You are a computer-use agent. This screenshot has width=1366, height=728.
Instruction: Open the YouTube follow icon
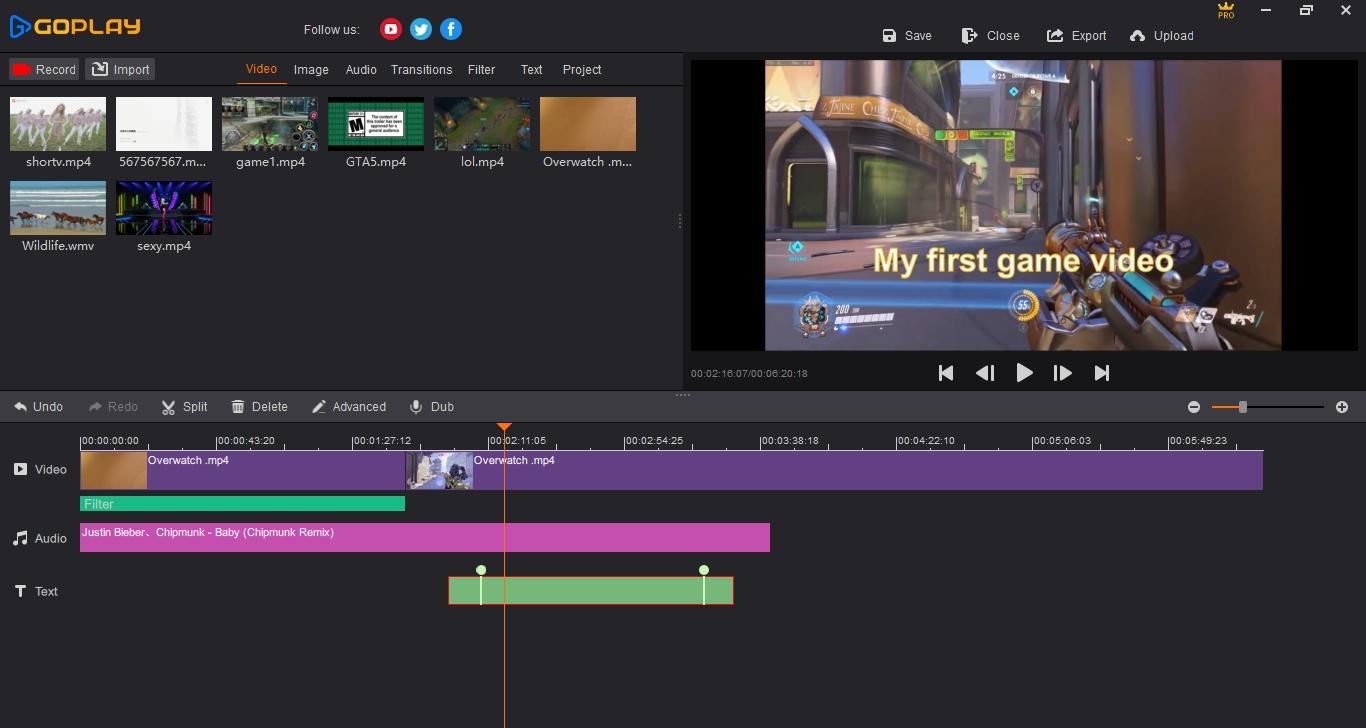pos(391,29)
